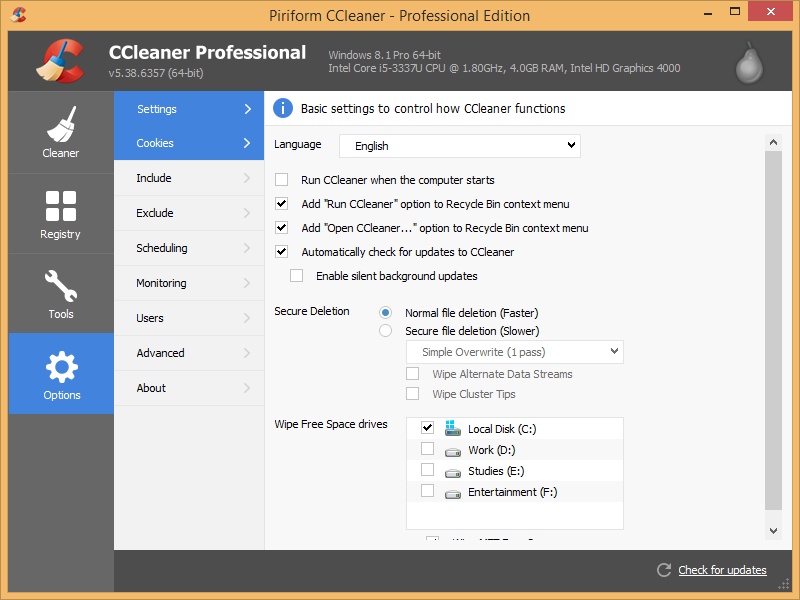Toggle Automatically check for updates to CCleaner
Image resolution: width=800 pixels, height=600 pixels.
click(282, 252)
